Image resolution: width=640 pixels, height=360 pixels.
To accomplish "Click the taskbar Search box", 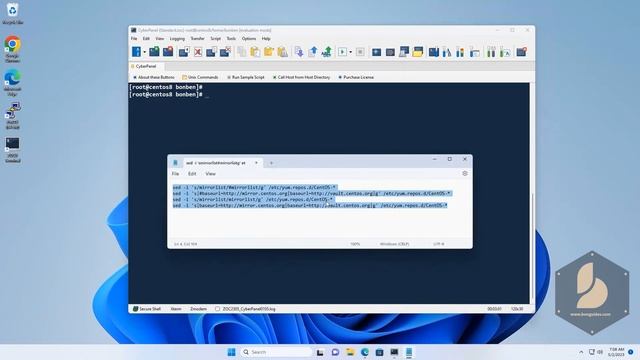I will pos(277,352).
